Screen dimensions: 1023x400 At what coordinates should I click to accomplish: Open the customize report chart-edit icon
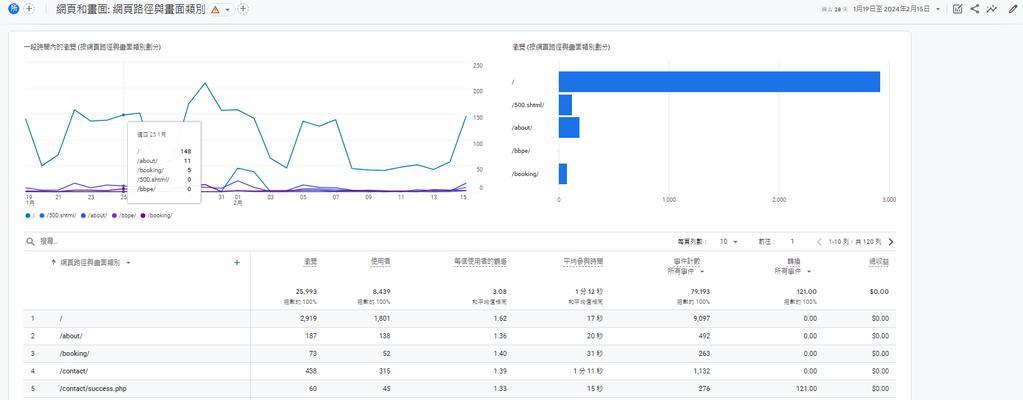(957, 9)
